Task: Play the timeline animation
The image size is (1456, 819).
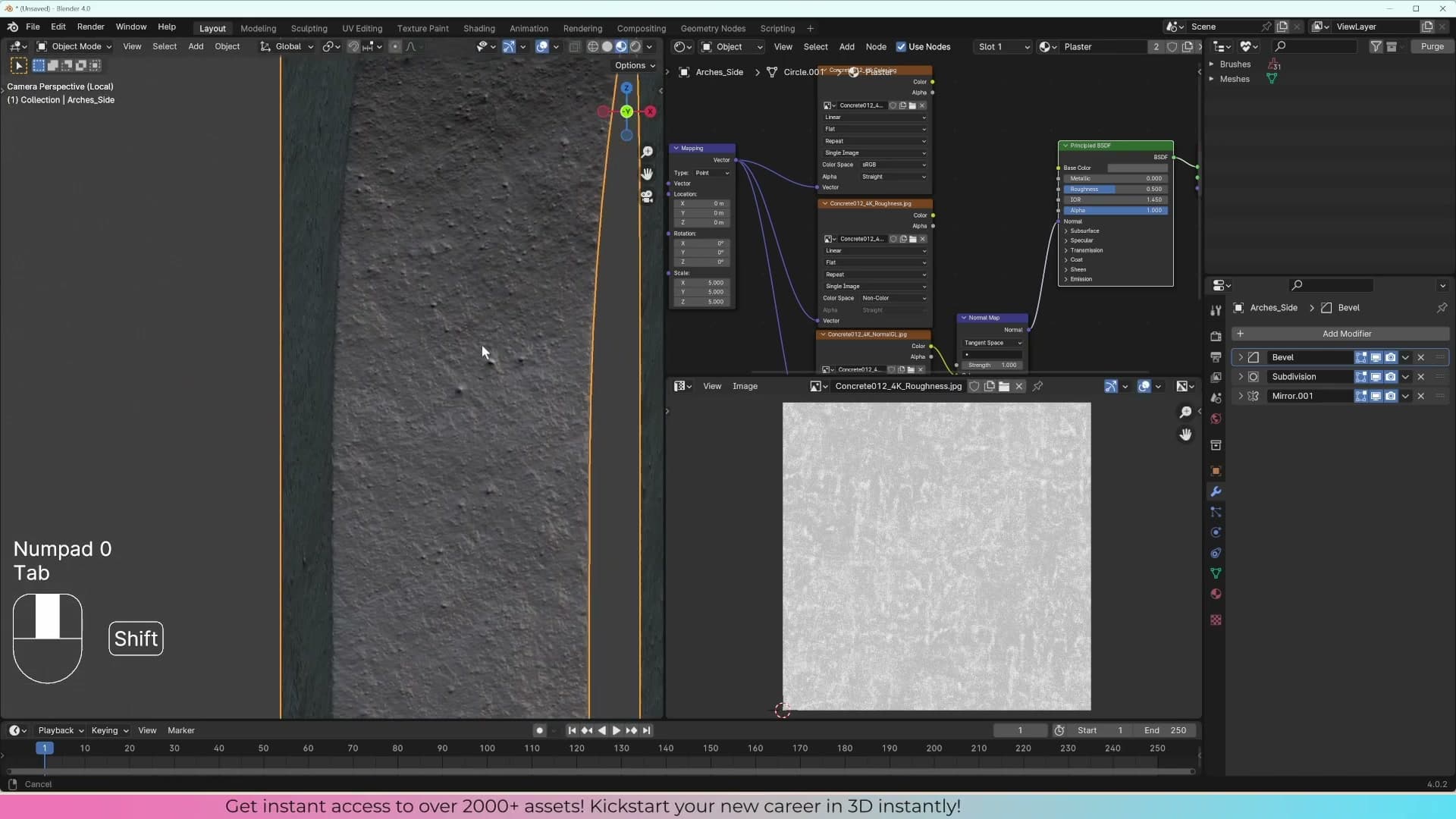Action: (616, 730)
